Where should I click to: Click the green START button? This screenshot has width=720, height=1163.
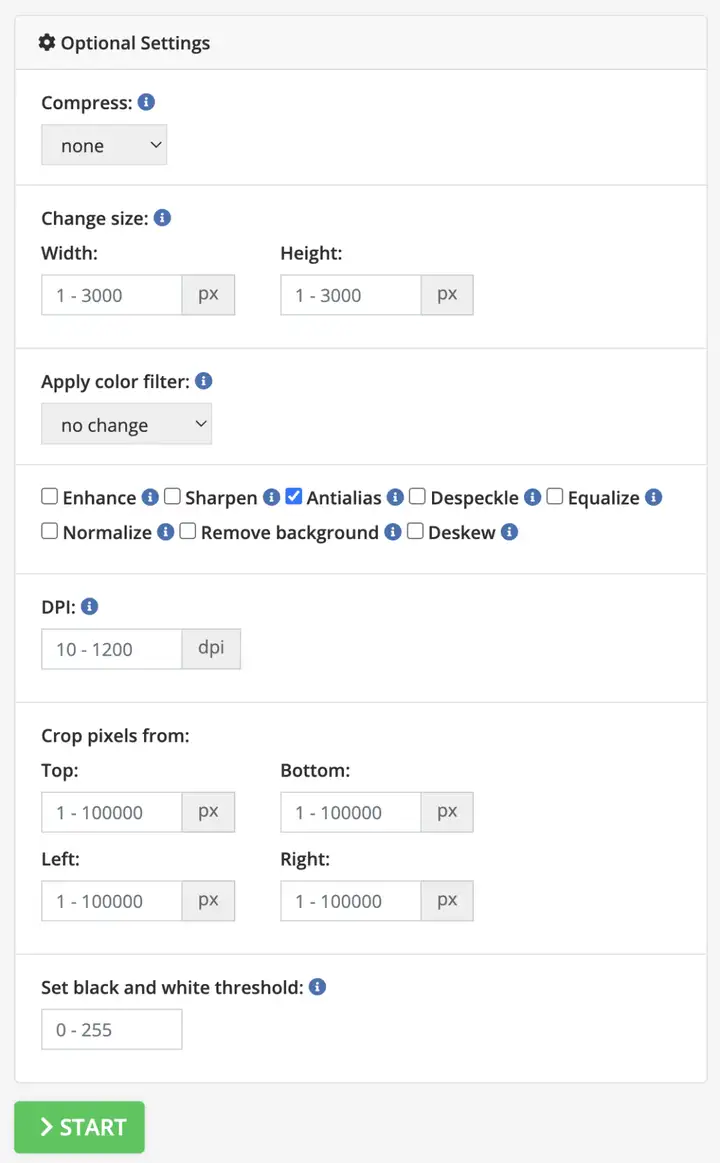click(79, 1127)
